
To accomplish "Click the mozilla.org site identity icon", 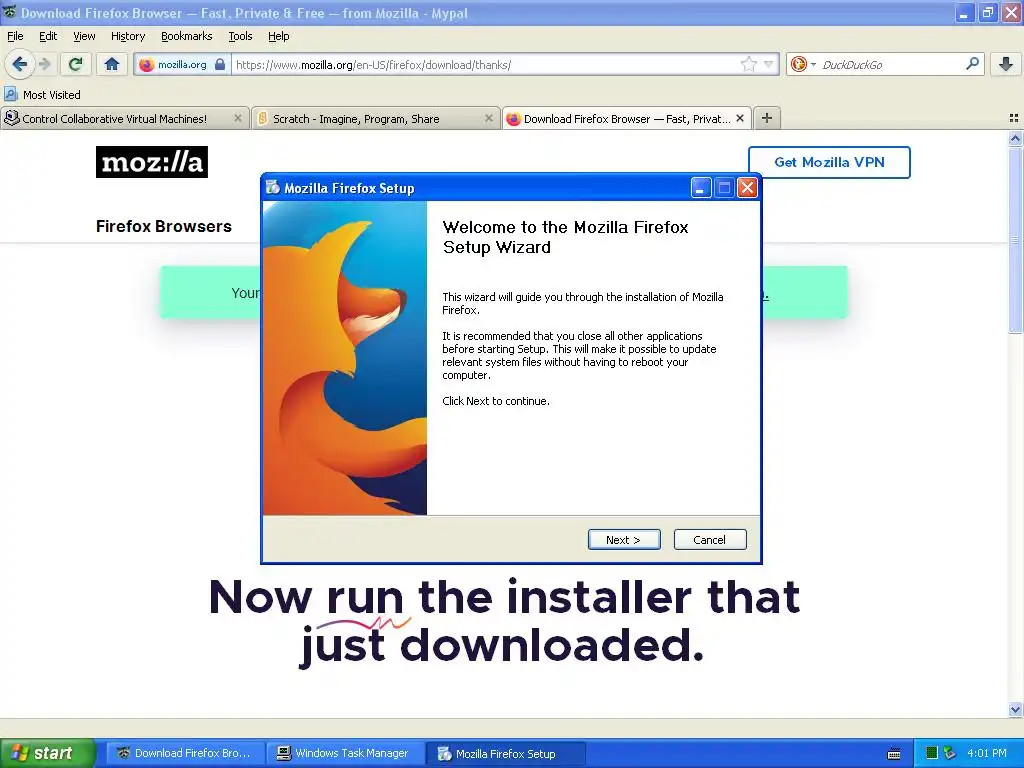I will pos(146,65).
